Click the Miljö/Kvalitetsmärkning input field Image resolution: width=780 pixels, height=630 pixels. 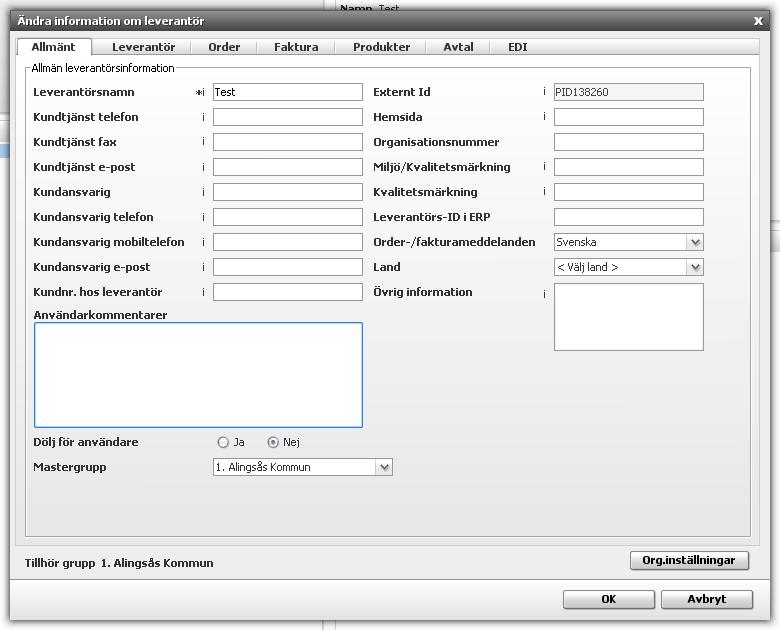(x=629, y=167)
